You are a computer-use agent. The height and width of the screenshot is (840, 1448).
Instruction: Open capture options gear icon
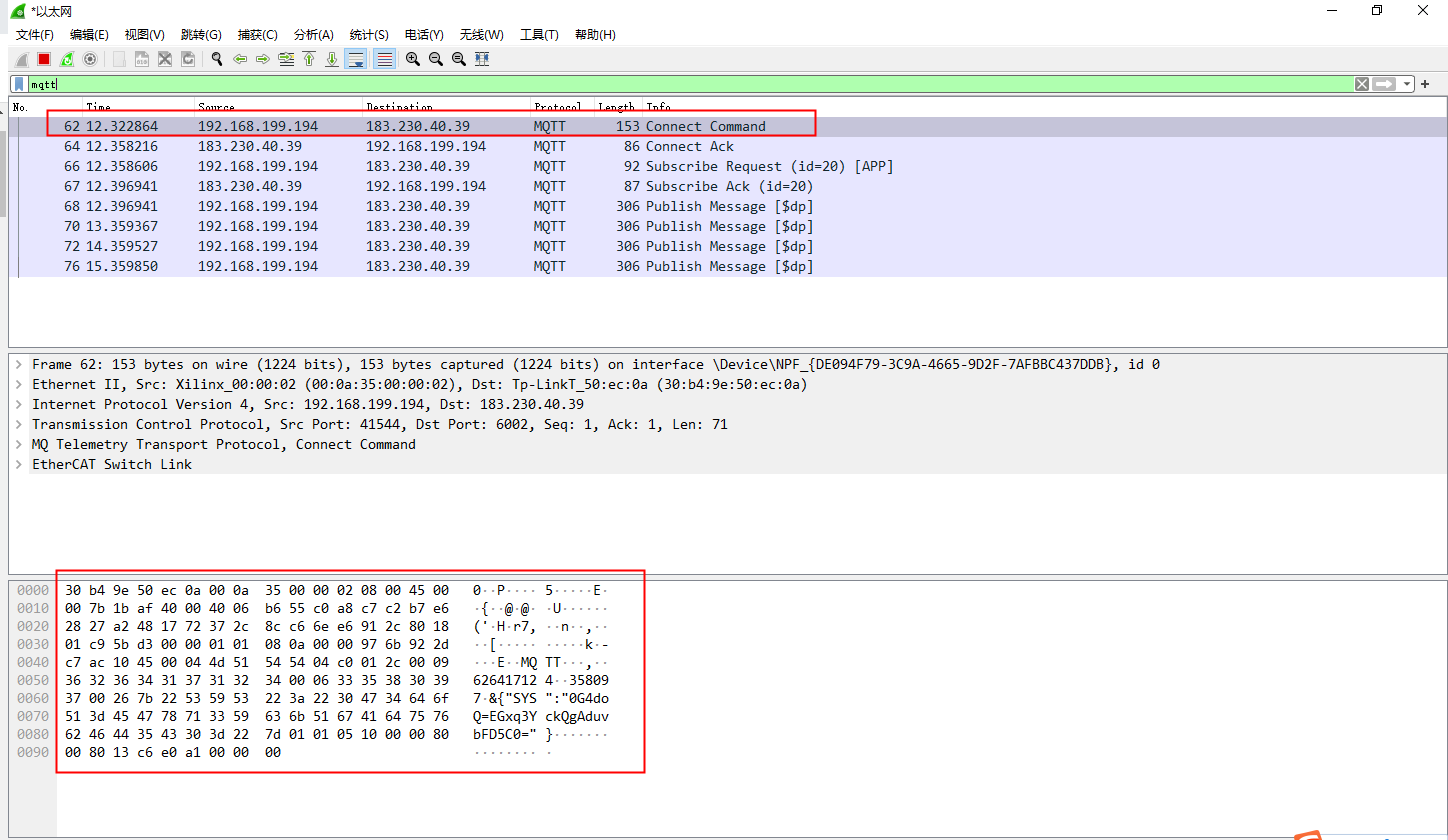tap(90, 59)
